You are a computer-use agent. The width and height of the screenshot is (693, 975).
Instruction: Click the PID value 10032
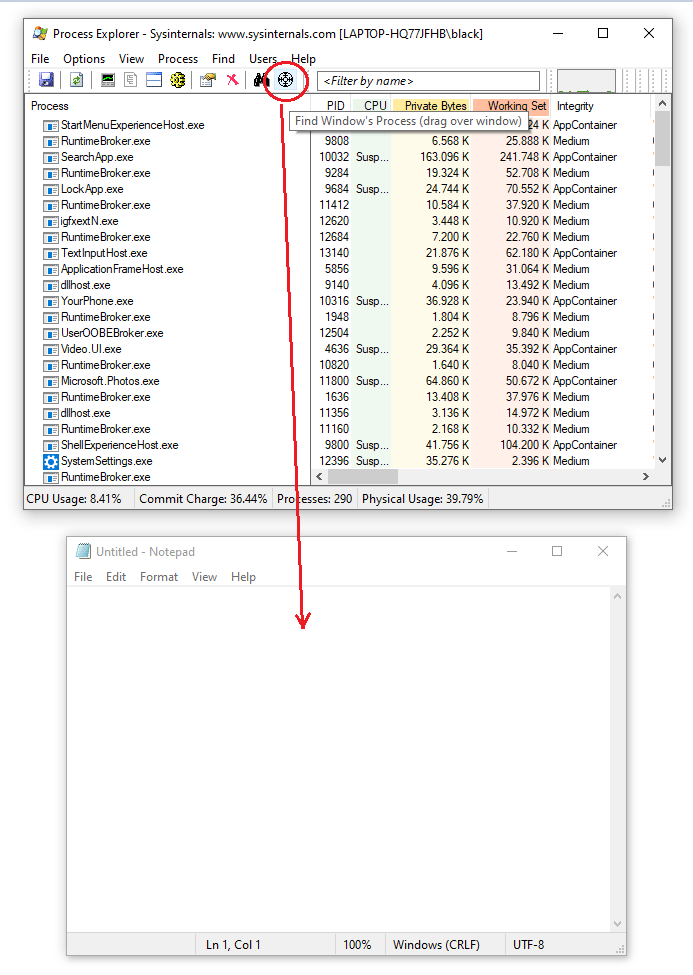(x=334, y=157)
